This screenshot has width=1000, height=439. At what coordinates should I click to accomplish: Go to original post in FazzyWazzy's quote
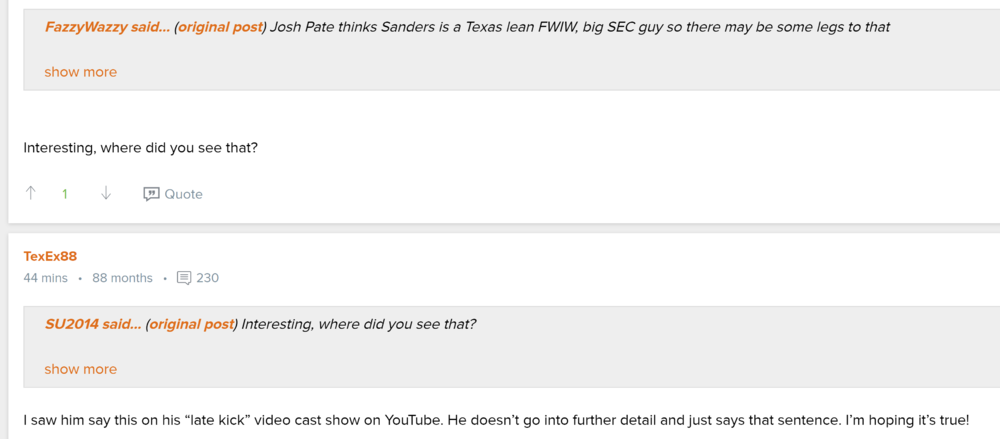(220, 27)
